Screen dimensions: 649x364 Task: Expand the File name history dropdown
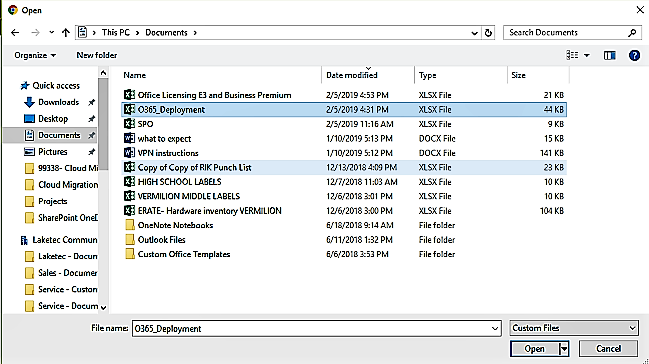click(x=495, y=328)
